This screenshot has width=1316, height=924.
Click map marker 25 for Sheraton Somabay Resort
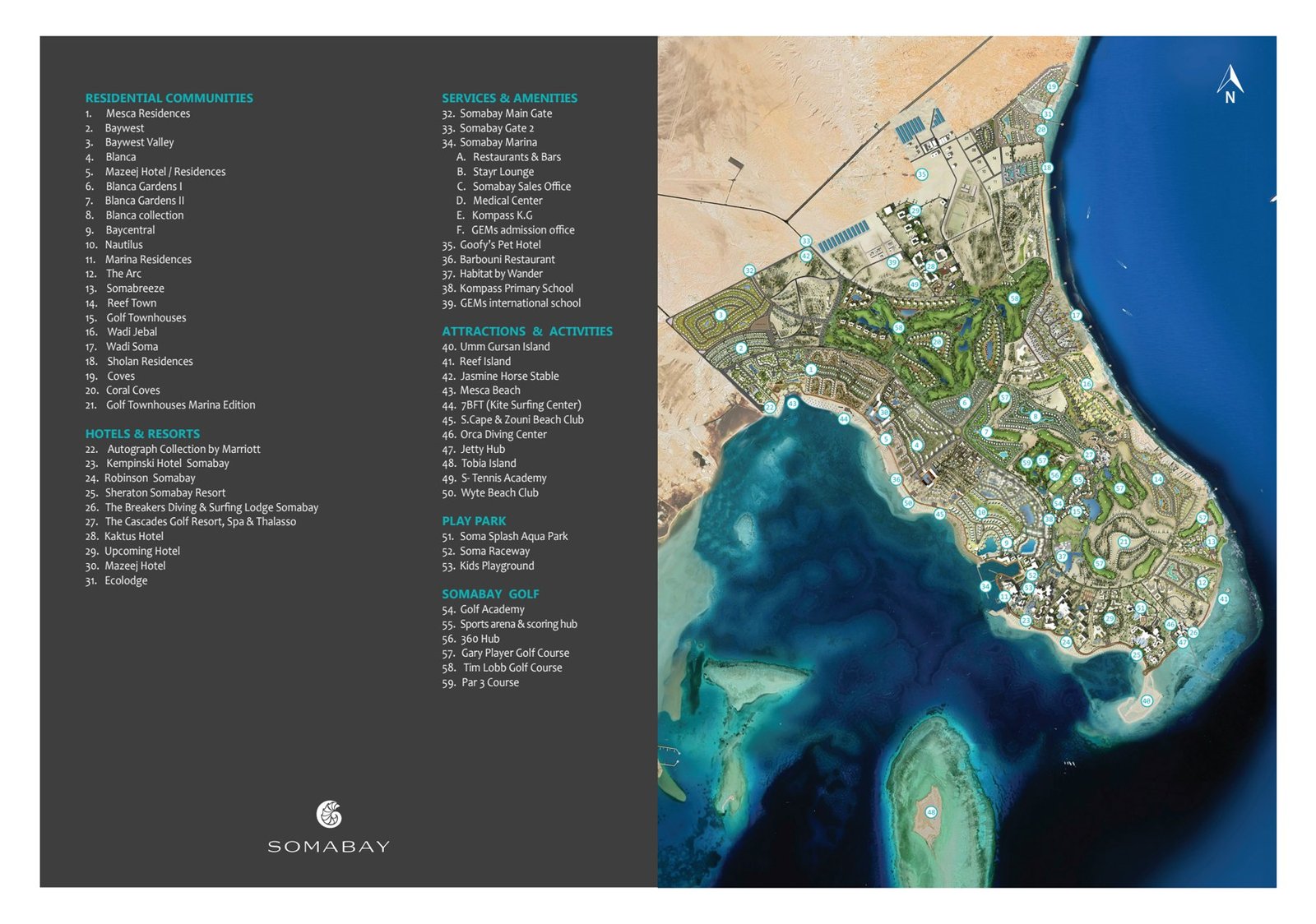(1136, 655)
